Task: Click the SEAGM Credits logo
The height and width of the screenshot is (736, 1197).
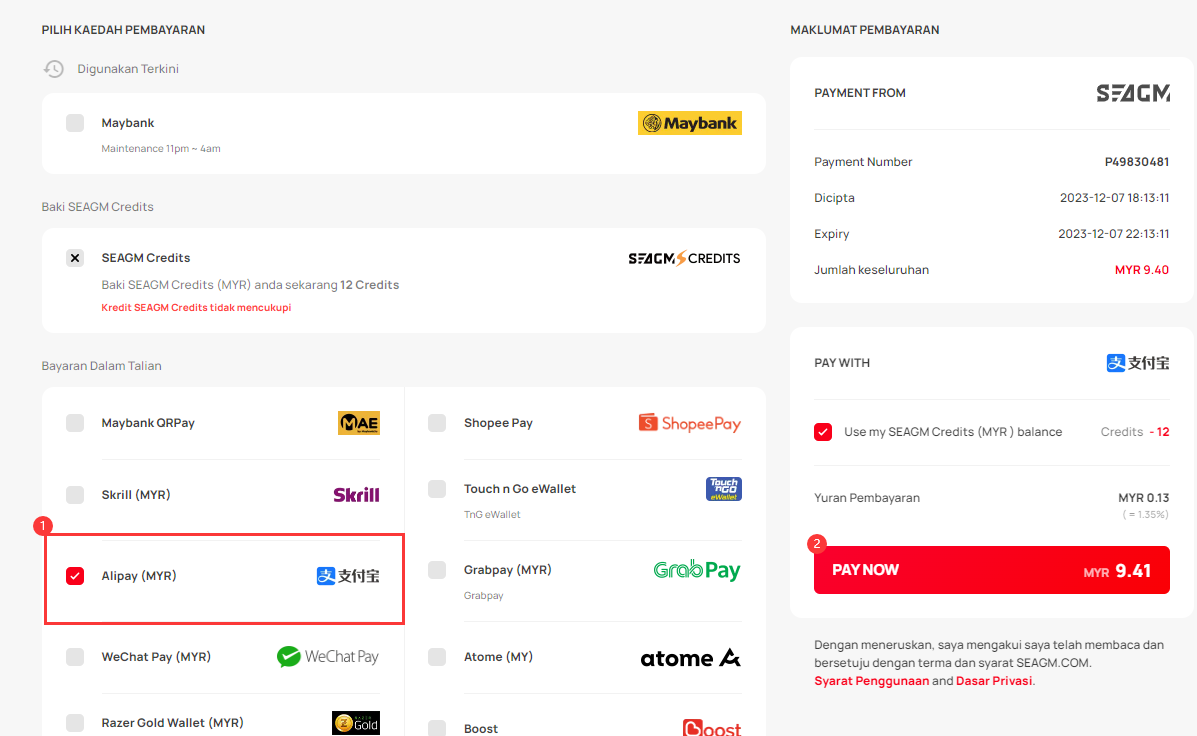Action: click(684, 258)
